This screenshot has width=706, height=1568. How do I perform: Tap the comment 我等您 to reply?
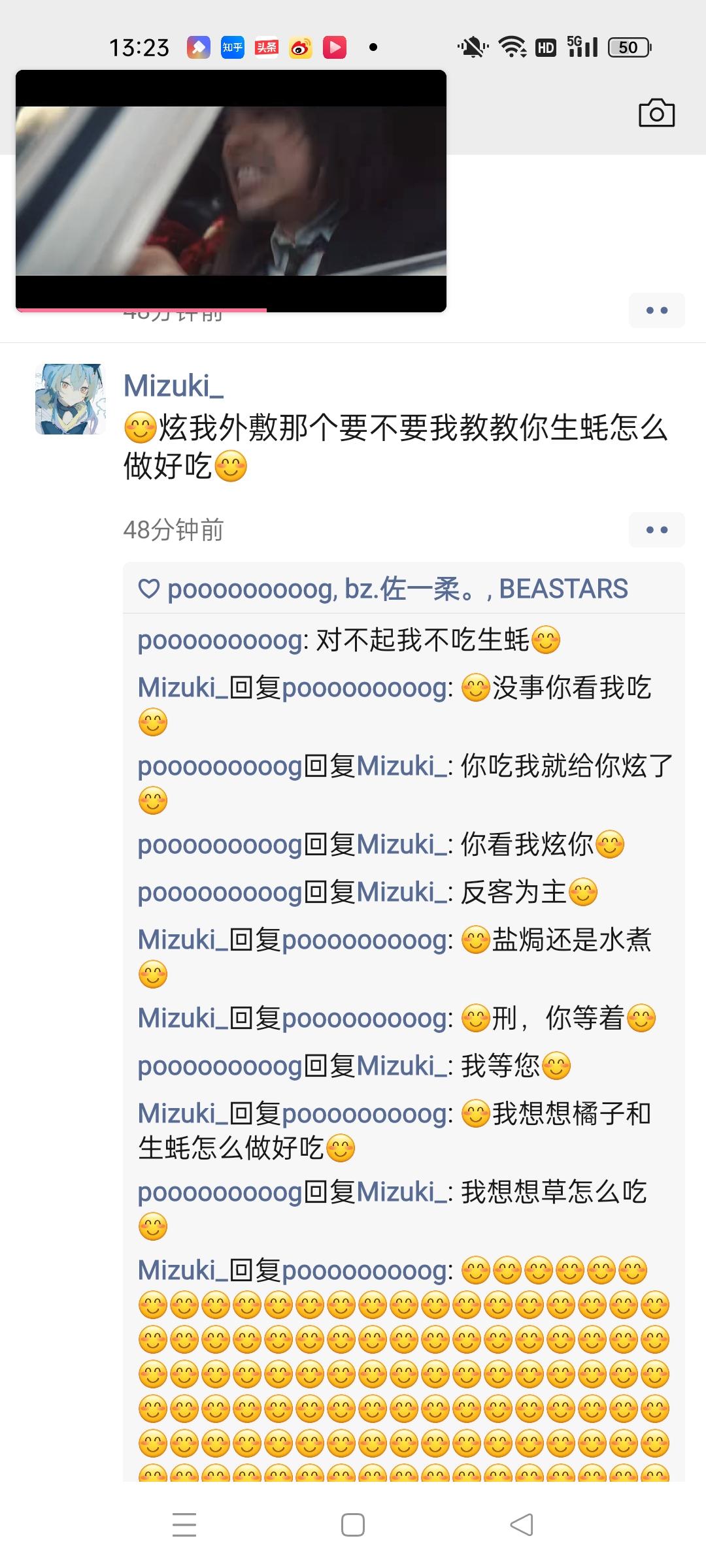(354, 1066)
